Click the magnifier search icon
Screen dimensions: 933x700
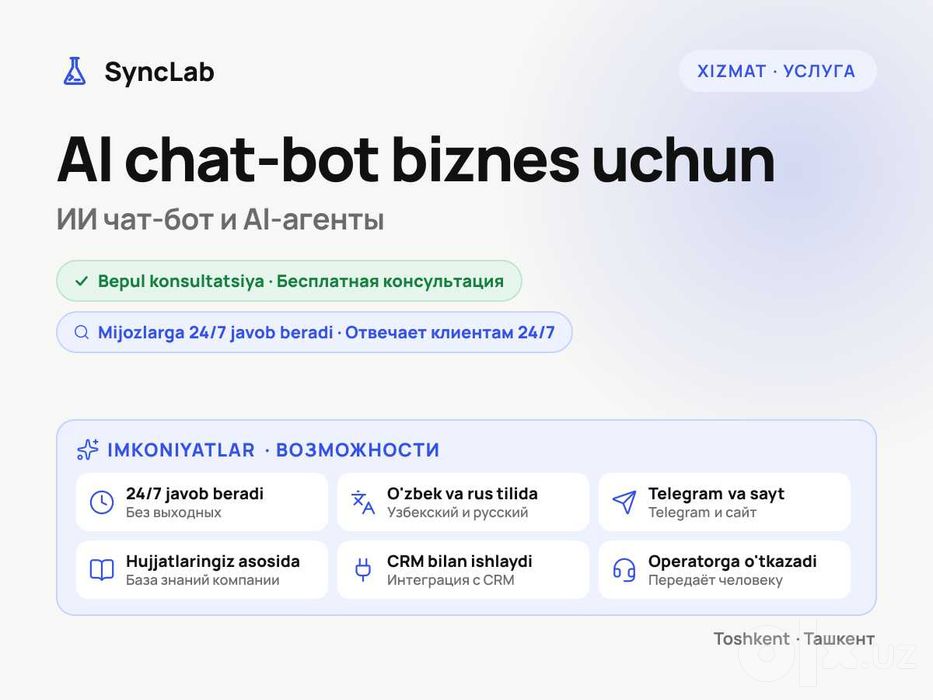point(82,332)
